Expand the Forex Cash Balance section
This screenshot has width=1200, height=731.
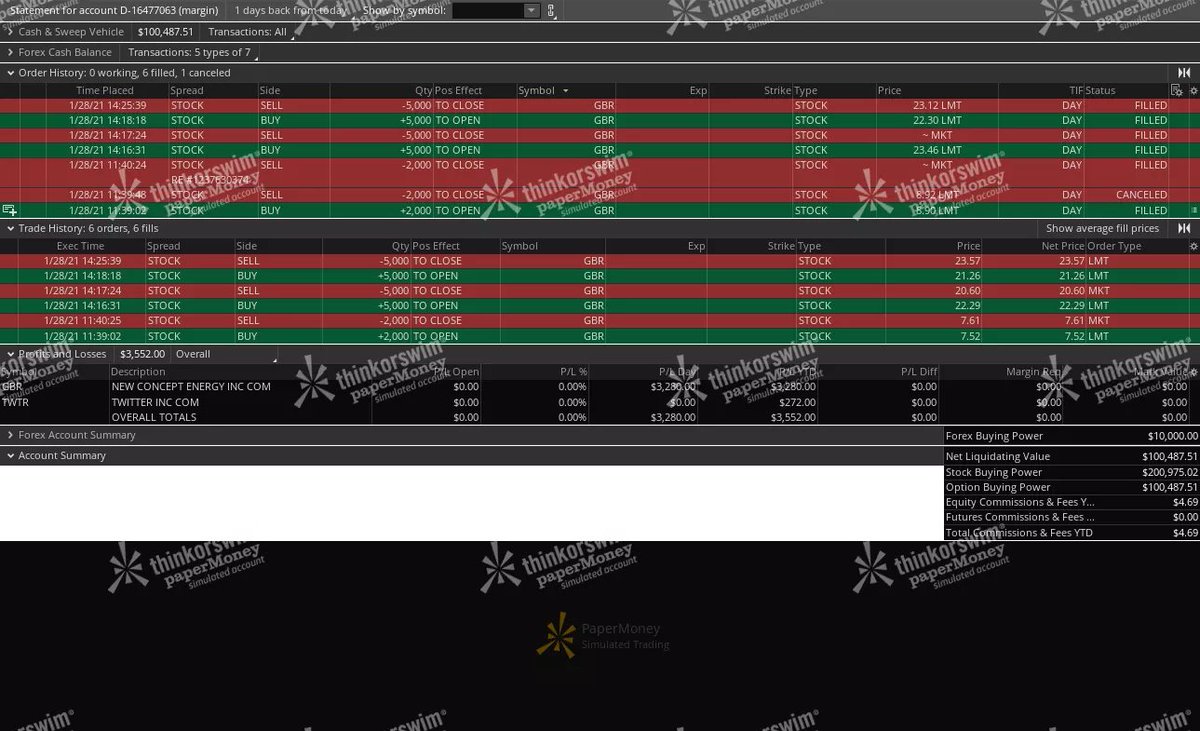point(10,52)
